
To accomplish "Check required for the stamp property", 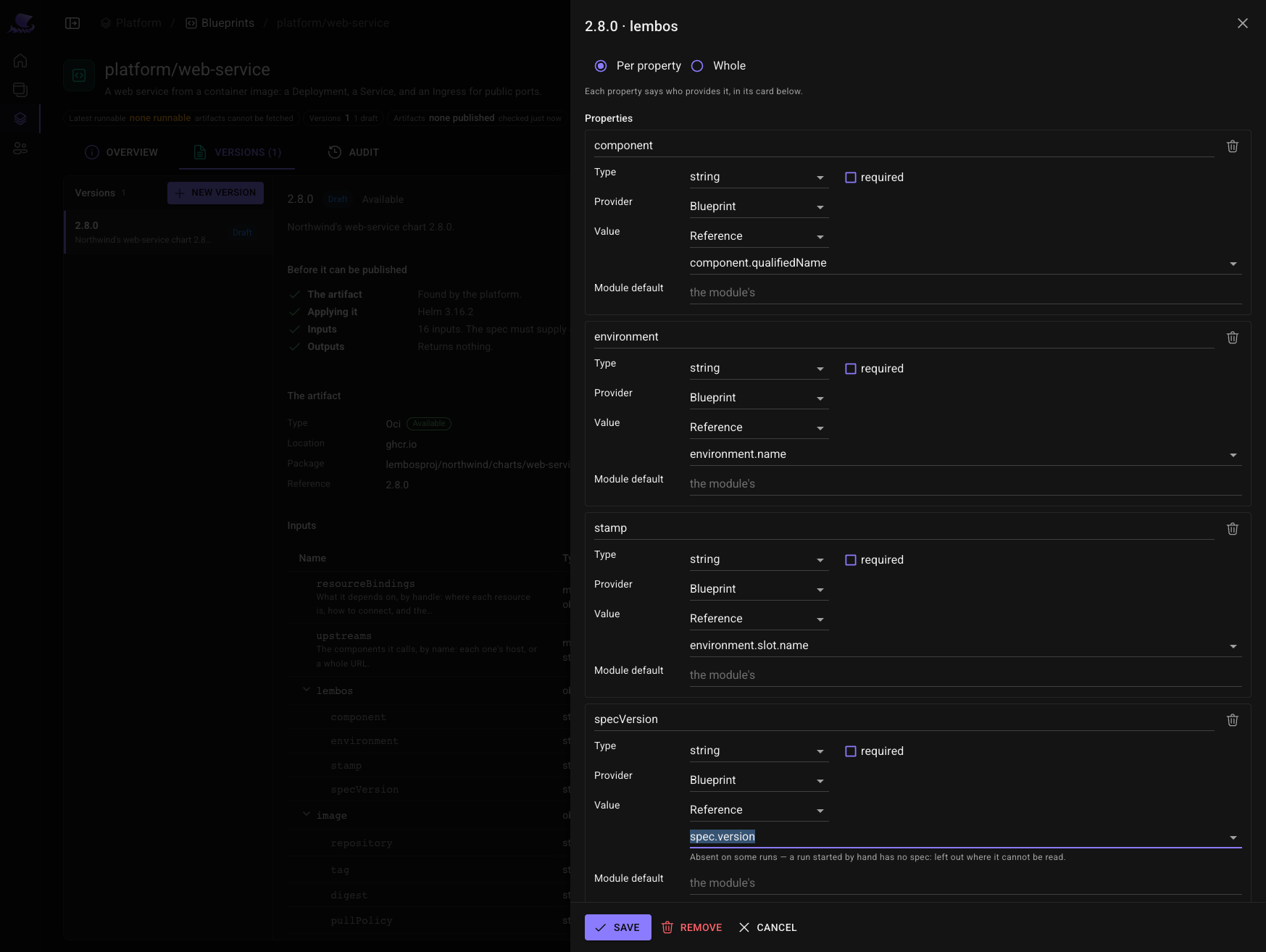I will click(x=851, y=560).
